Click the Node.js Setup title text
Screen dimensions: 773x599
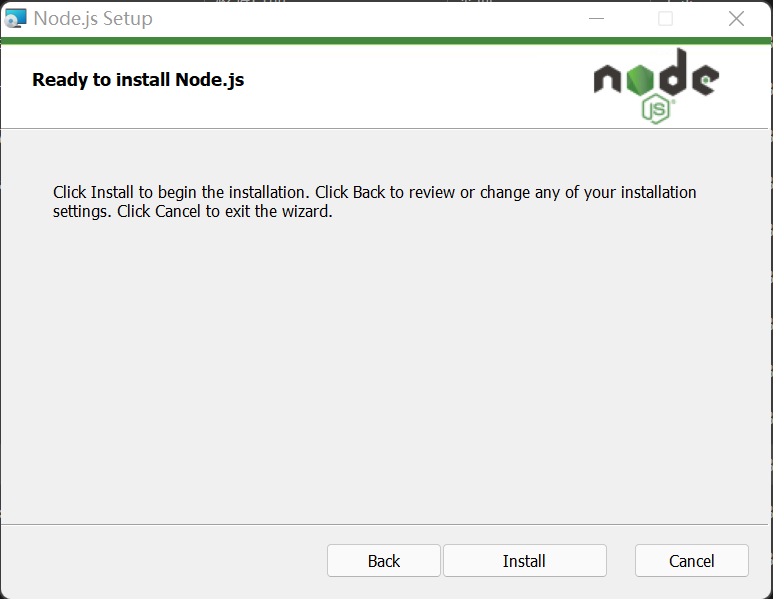tap(93, 19)
